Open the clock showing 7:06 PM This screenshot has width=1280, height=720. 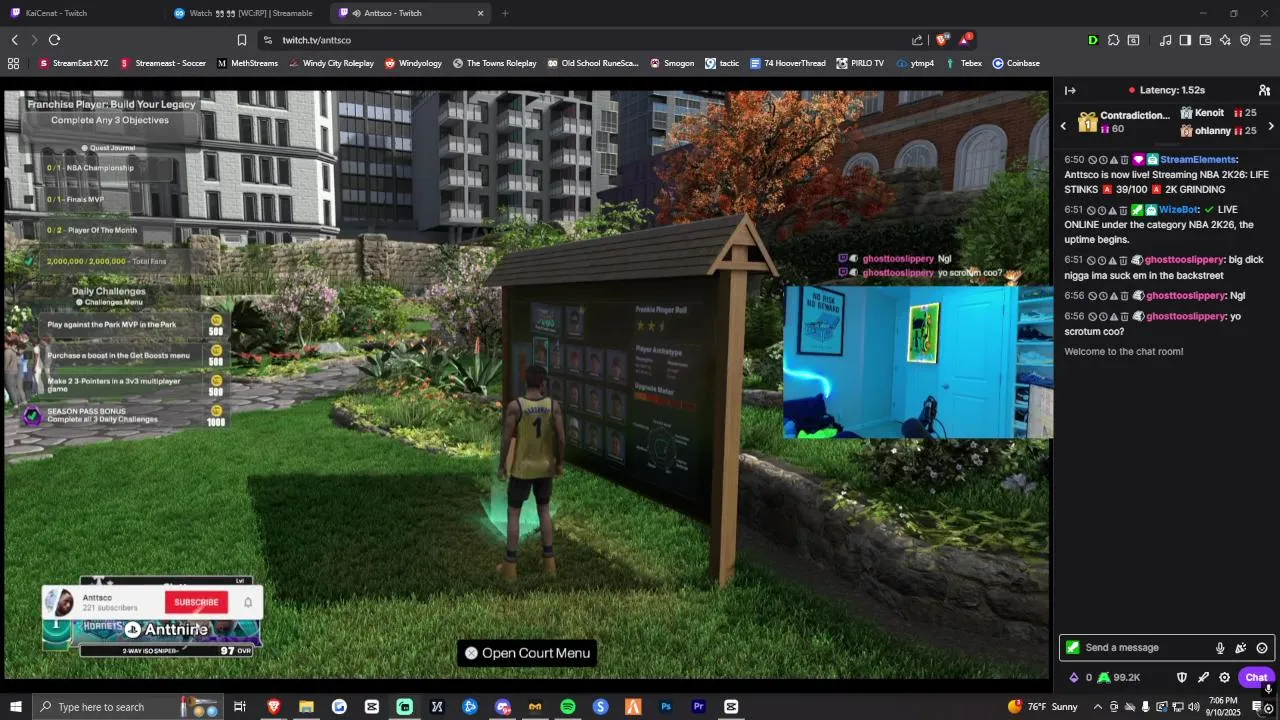pyautogui.click(x=1223, y=707)
